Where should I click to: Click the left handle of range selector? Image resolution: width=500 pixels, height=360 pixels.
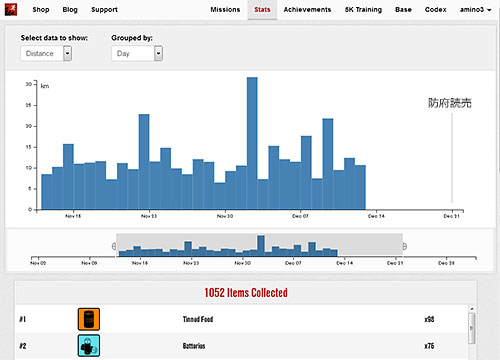coord(114,246)
